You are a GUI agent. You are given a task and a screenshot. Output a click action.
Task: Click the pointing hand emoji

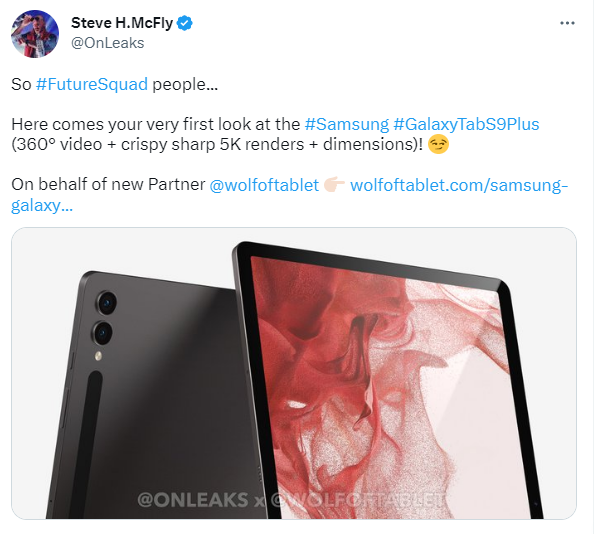pos(334,184)
